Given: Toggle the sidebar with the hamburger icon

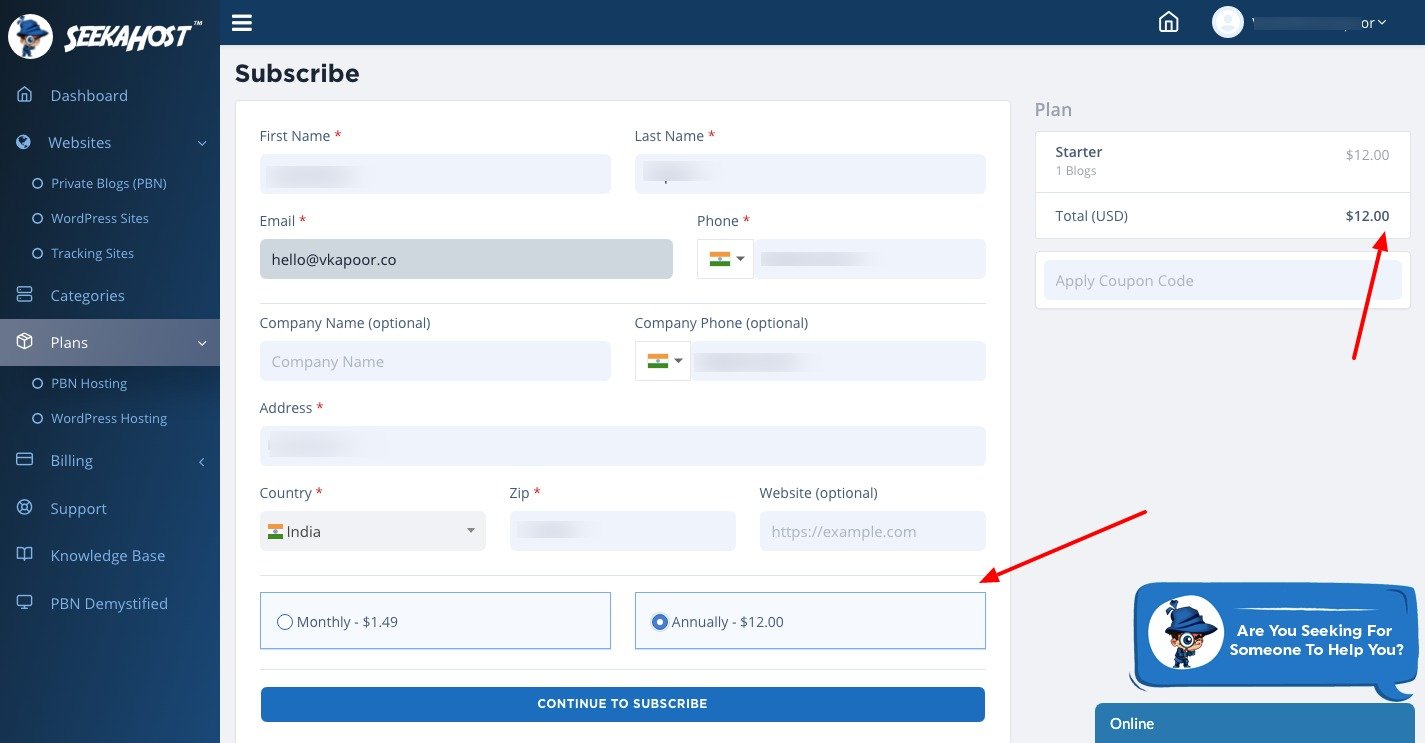Looking at the screenshot, I should 241,22.
